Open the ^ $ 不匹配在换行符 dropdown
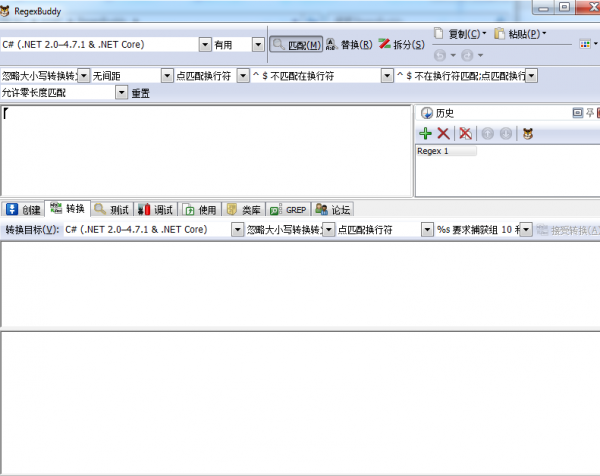The width and height of the screenshot is (600, 476). (x=387, y=76)
